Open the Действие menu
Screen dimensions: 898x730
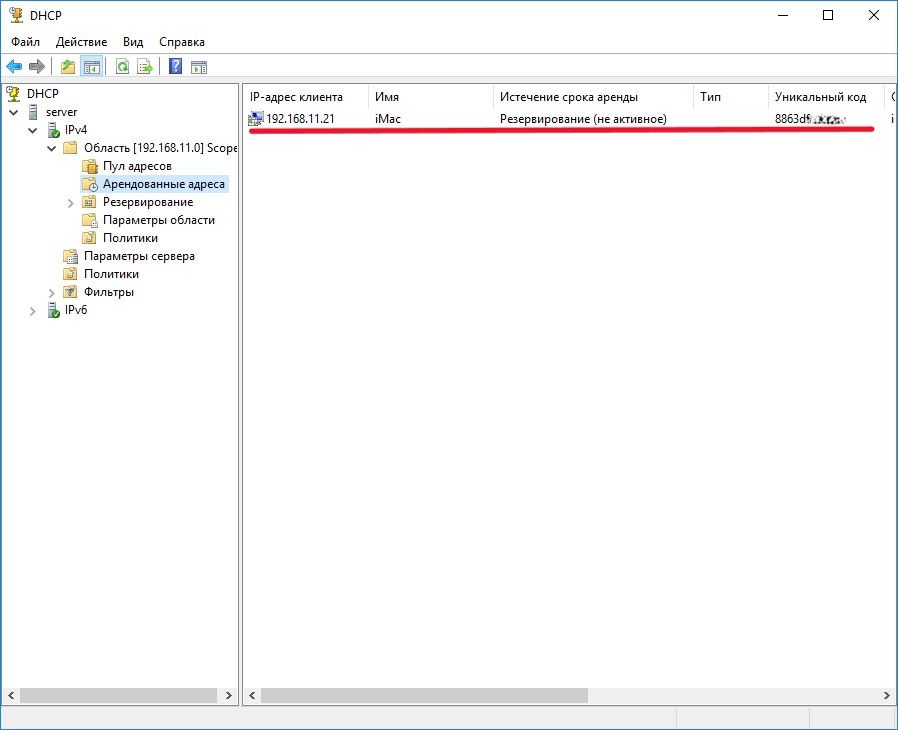[81, 42]
